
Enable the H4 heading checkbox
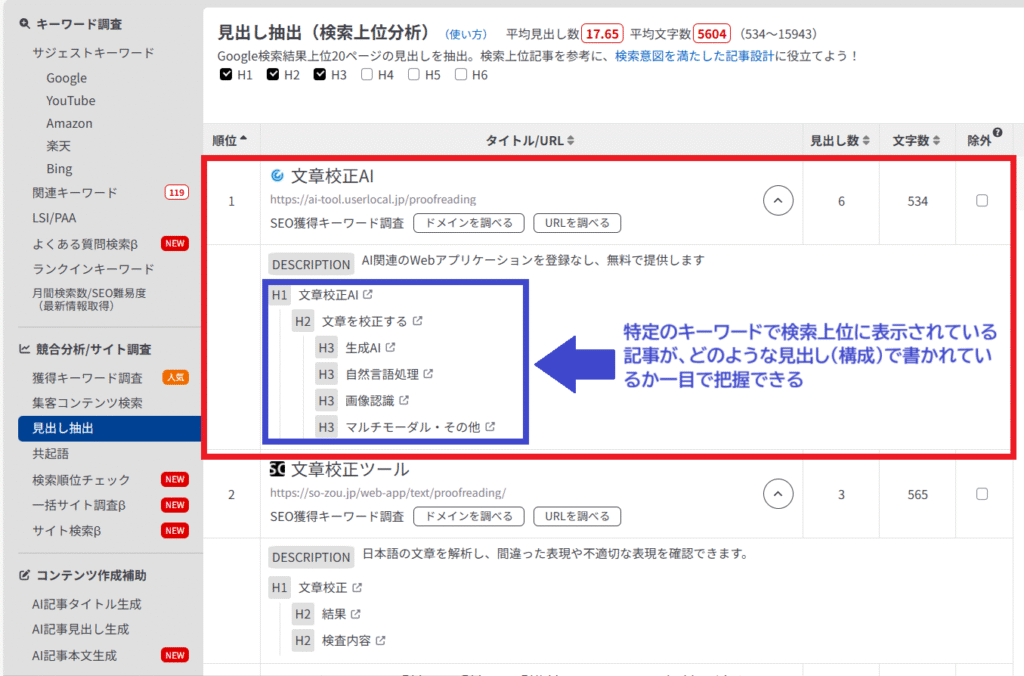(x=367, y=74)
